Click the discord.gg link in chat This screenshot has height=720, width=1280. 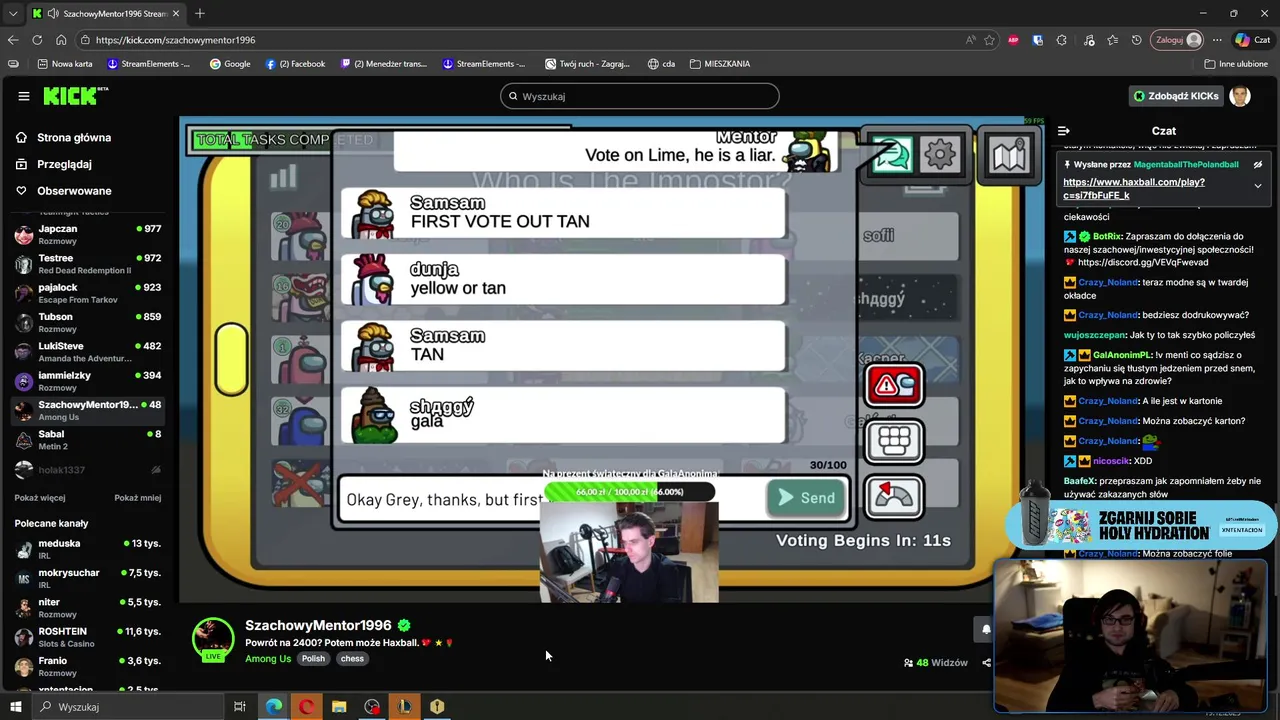(x=1143, y=262)
